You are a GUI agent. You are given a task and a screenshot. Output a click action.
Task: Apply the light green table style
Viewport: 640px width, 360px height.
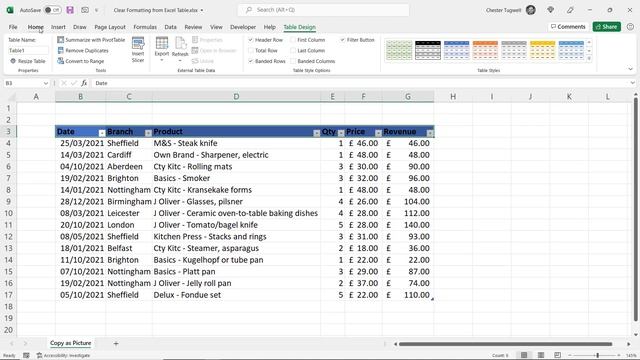point(399,50)
